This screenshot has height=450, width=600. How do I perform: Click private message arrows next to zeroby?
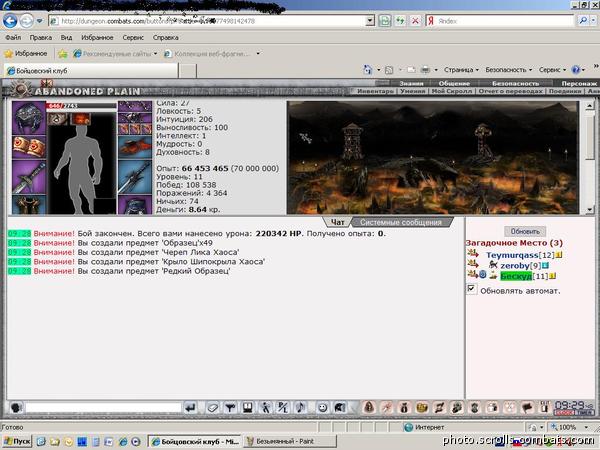[473, 264]
